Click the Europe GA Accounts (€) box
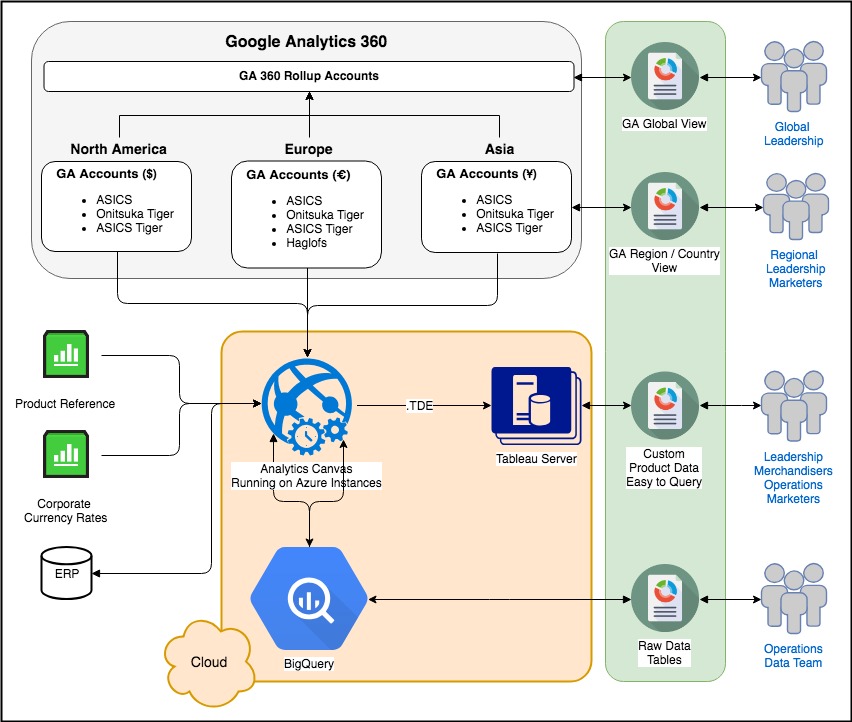The width and height of the screenshot is (852, 722). click(x=306, y=214)
